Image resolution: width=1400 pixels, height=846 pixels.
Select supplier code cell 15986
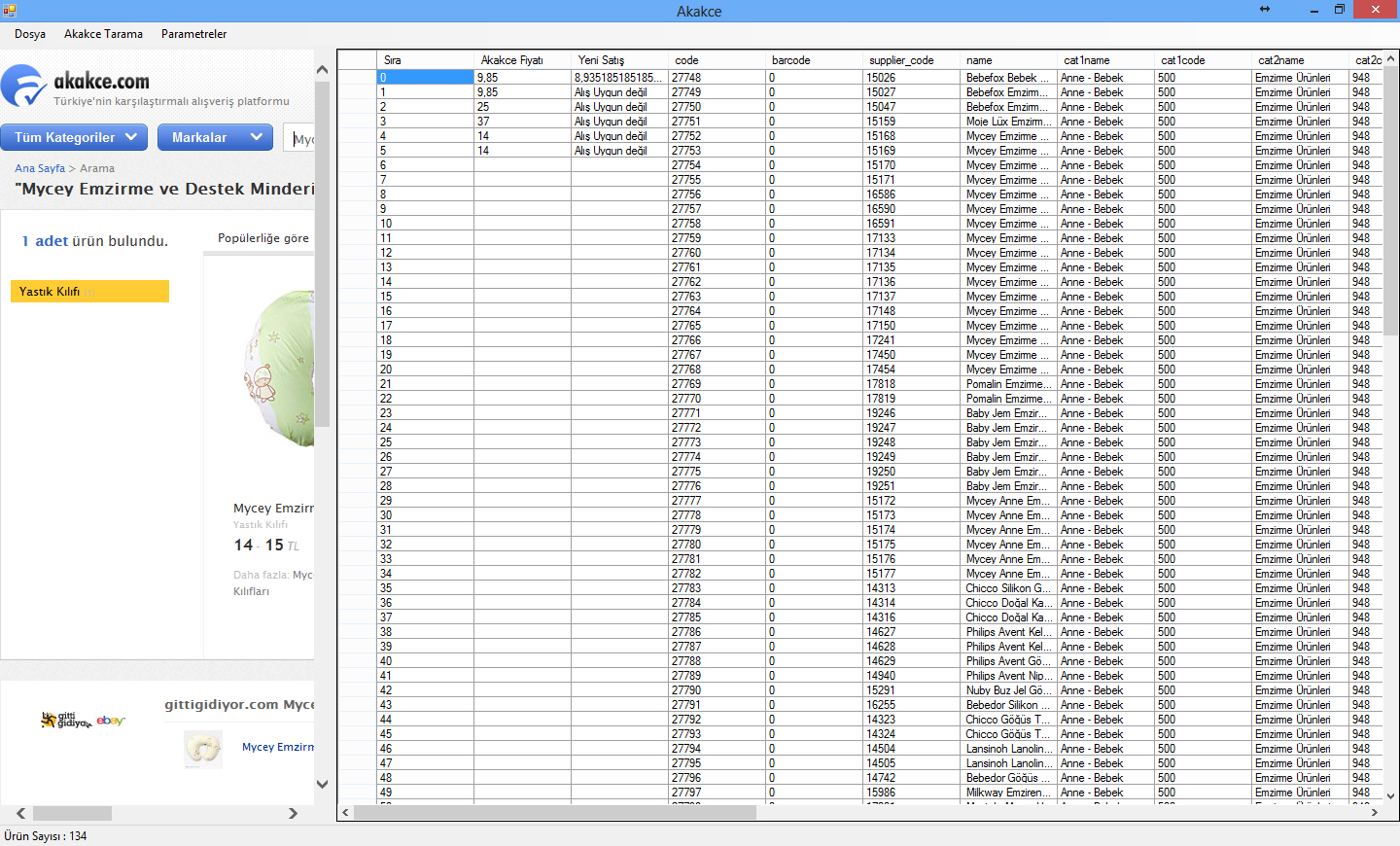pyautogui.click(x=912, y=793)
